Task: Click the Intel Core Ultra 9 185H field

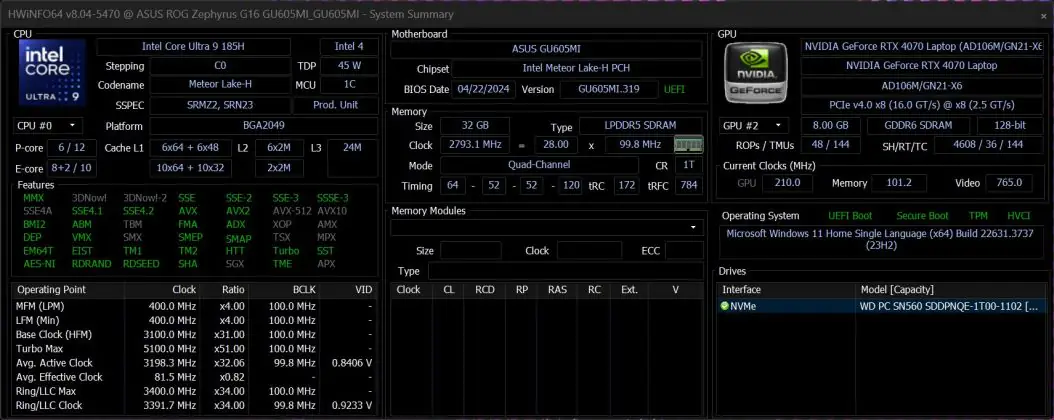Action: 194,46
